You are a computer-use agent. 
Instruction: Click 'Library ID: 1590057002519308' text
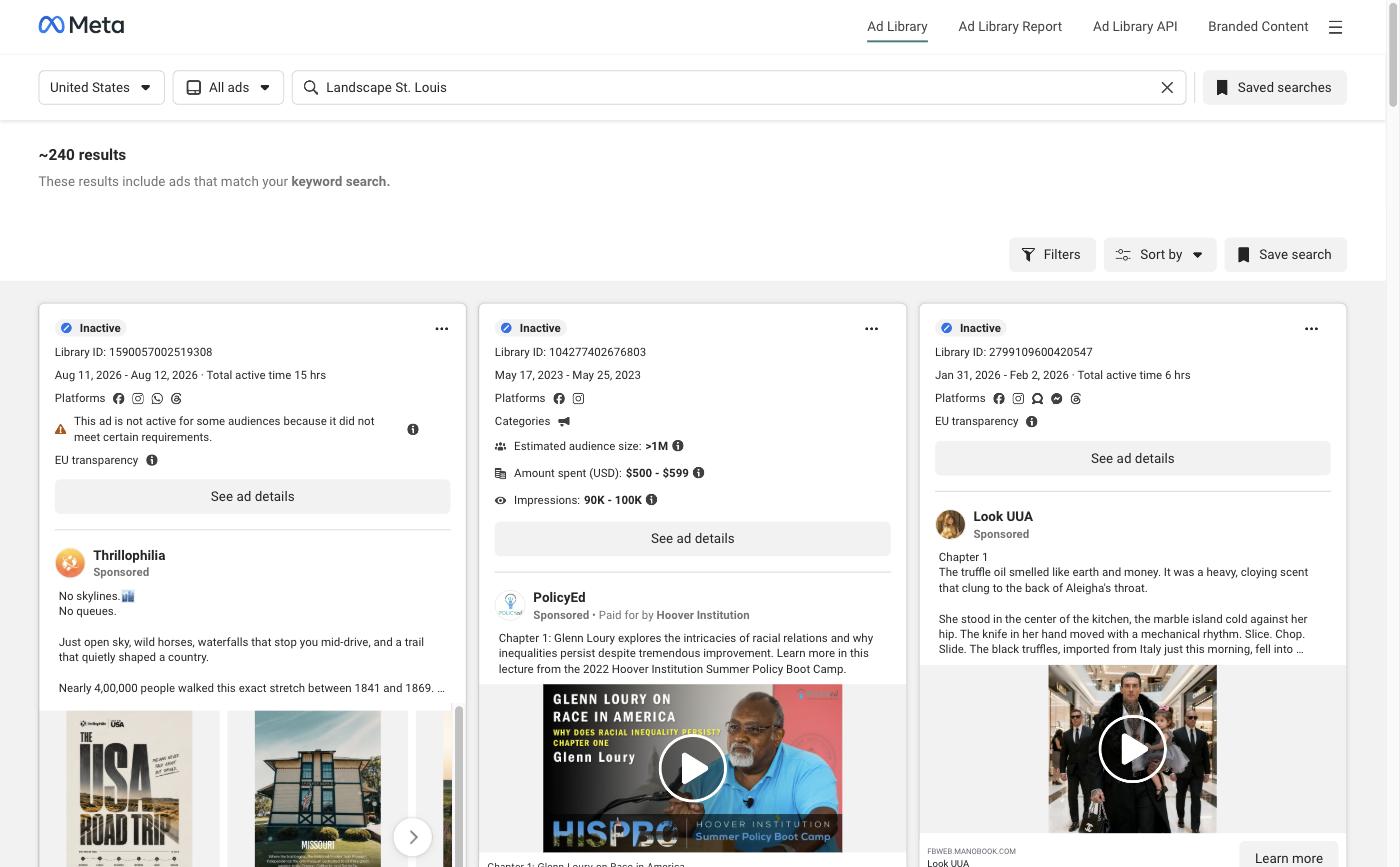point(133,352)
